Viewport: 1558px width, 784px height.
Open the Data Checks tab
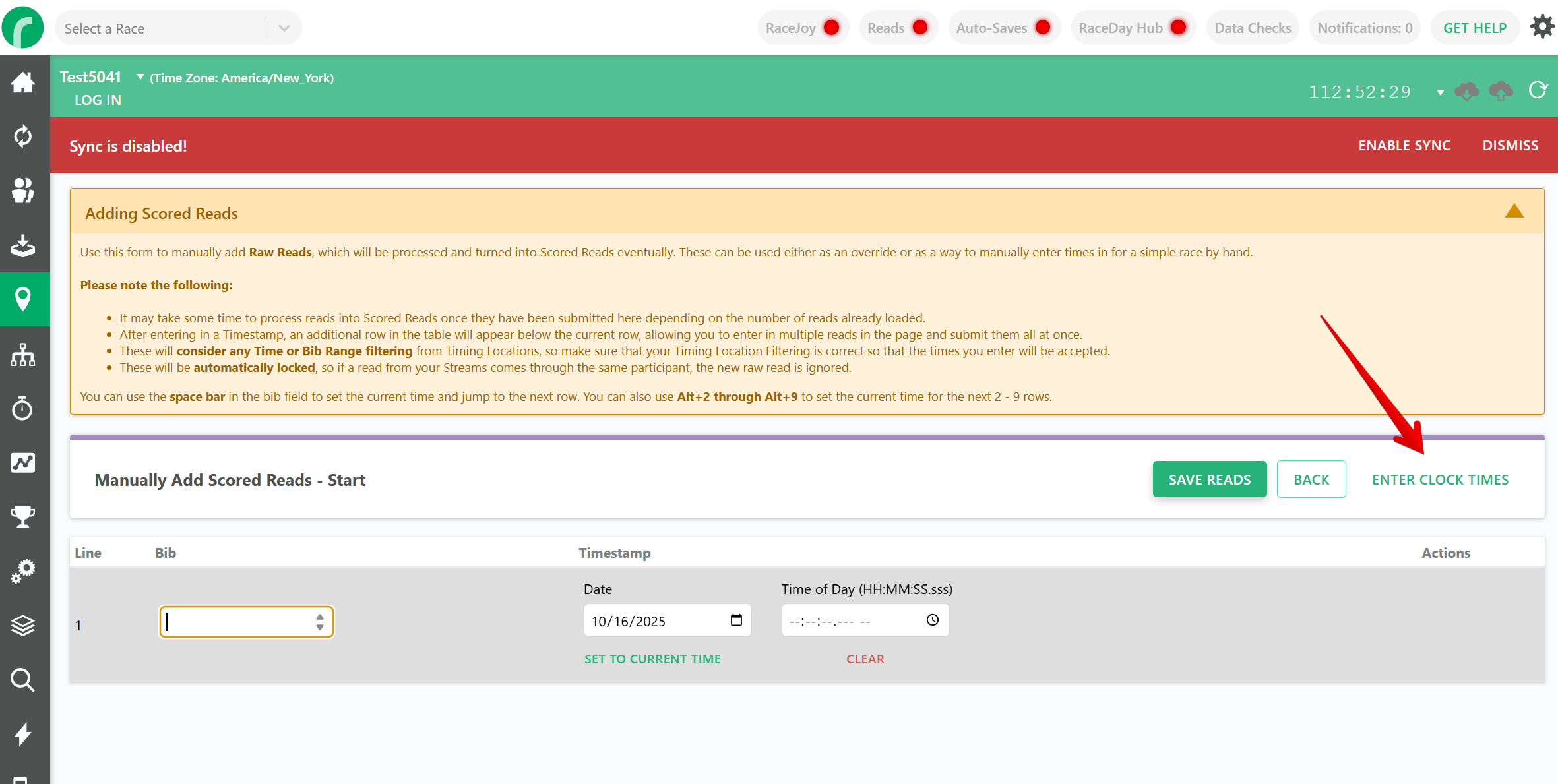1252,28
